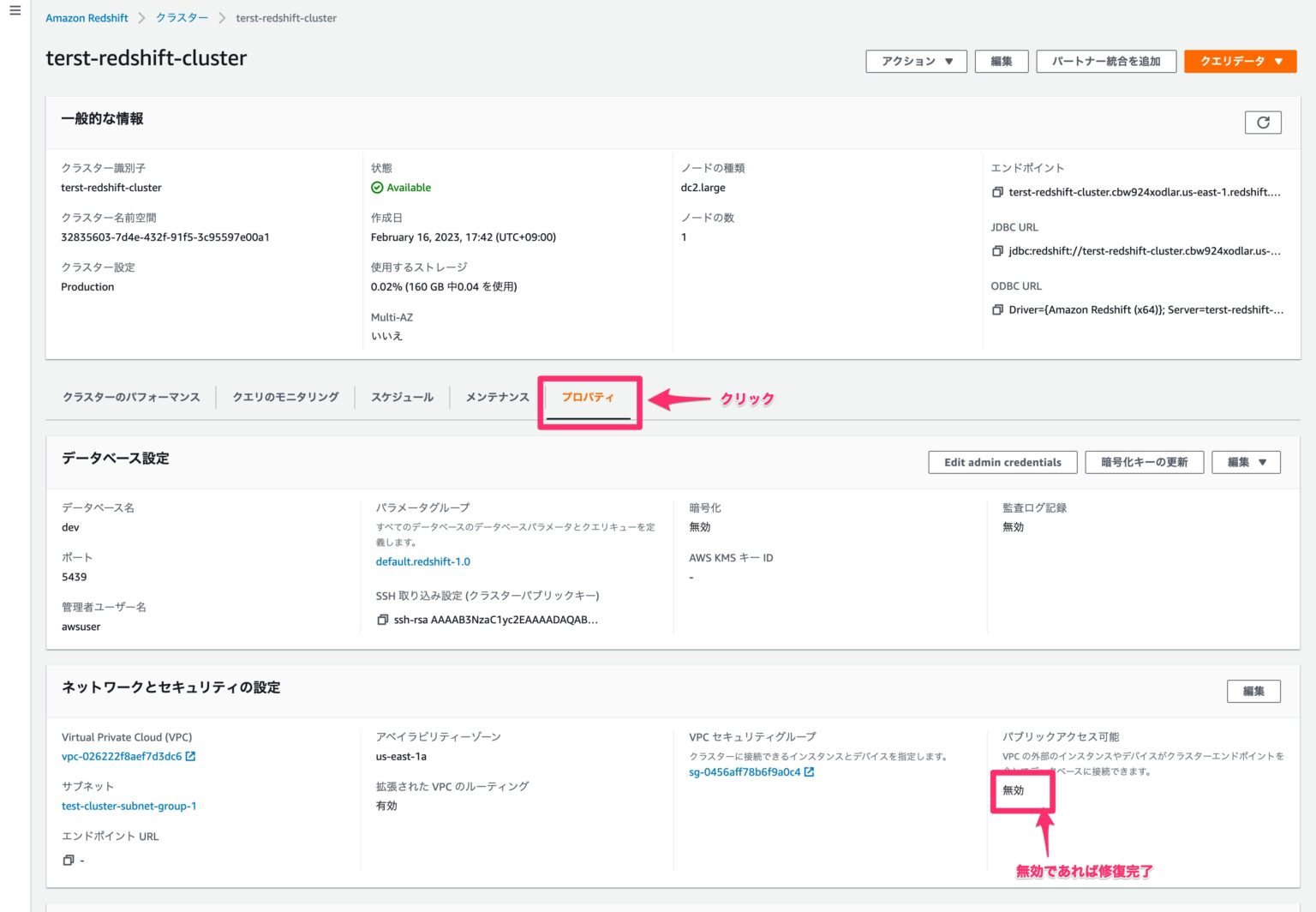The width and height of the screenshot is (1316, 912).
Task: Expand the アクション dropdown
Action: (916, 62)
